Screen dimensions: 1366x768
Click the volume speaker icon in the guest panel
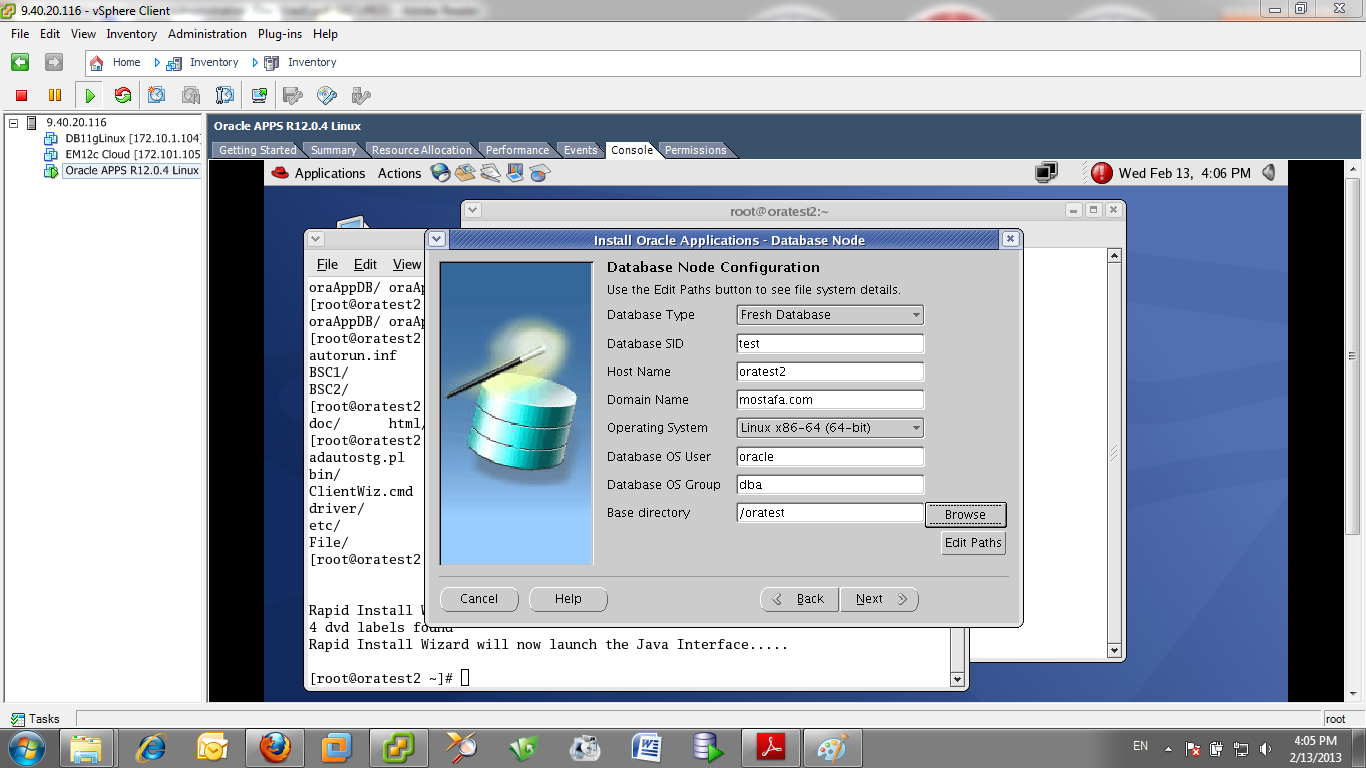click(1269, 173)
